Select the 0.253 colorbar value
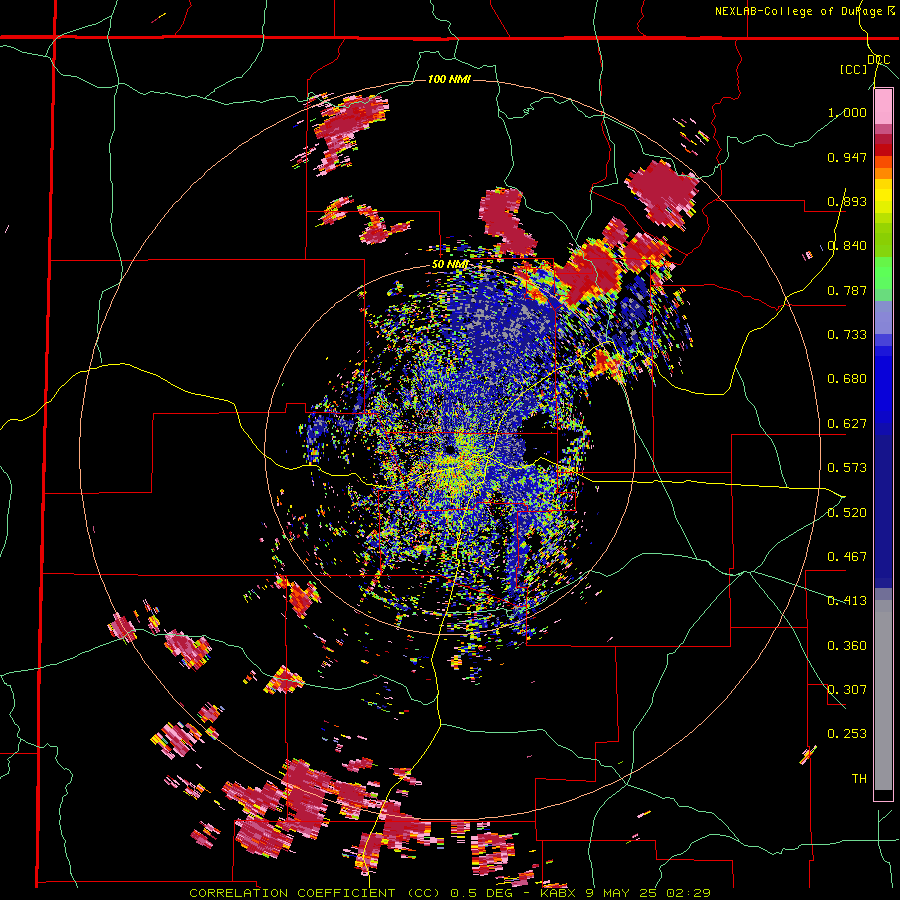The height and width of the screenshot is (900, 900). coord(847,734)
